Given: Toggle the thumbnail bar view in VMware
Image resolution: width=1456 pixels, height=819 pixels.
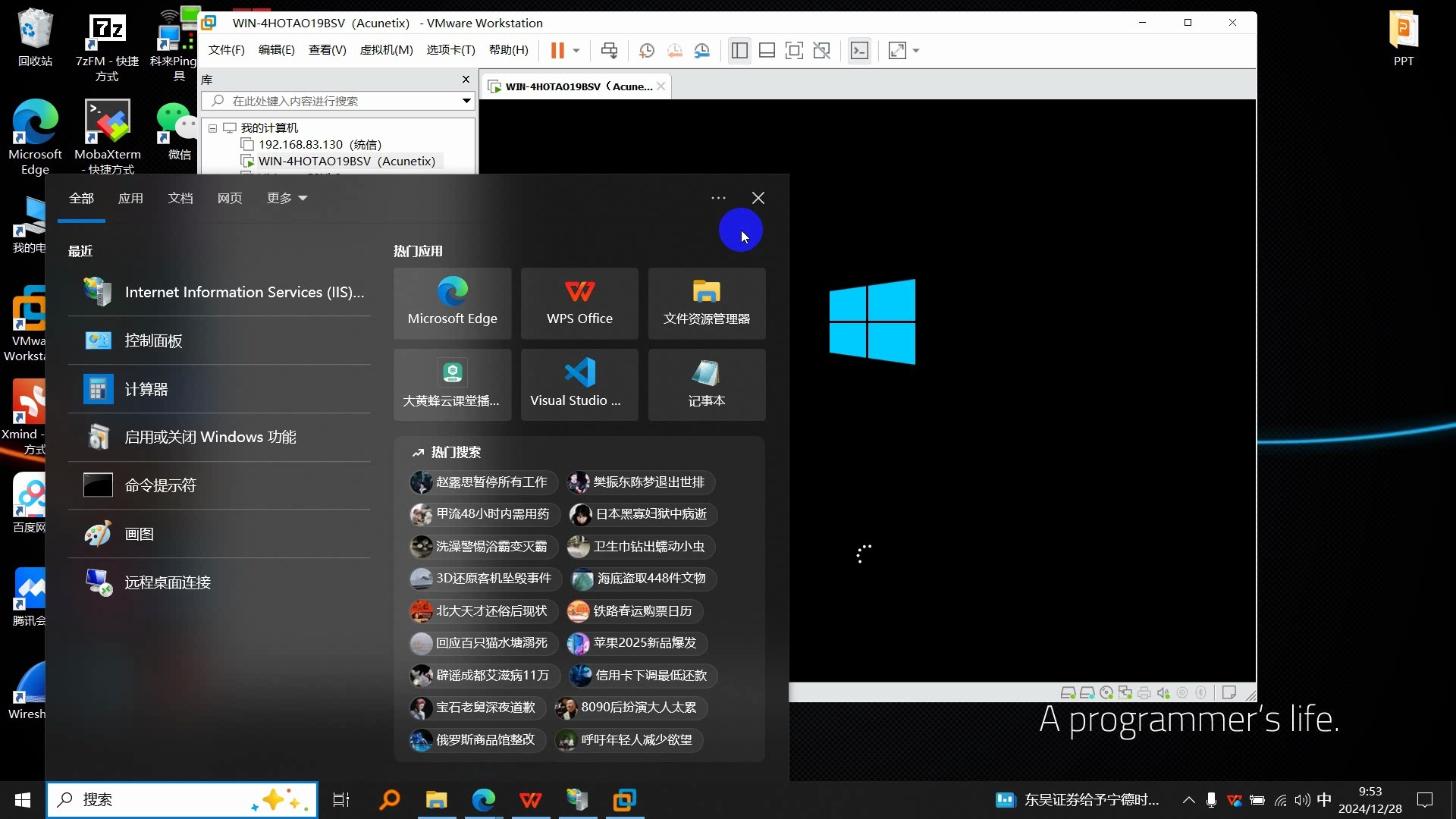Looking at the screenshot, I should [x=767, y=51].
